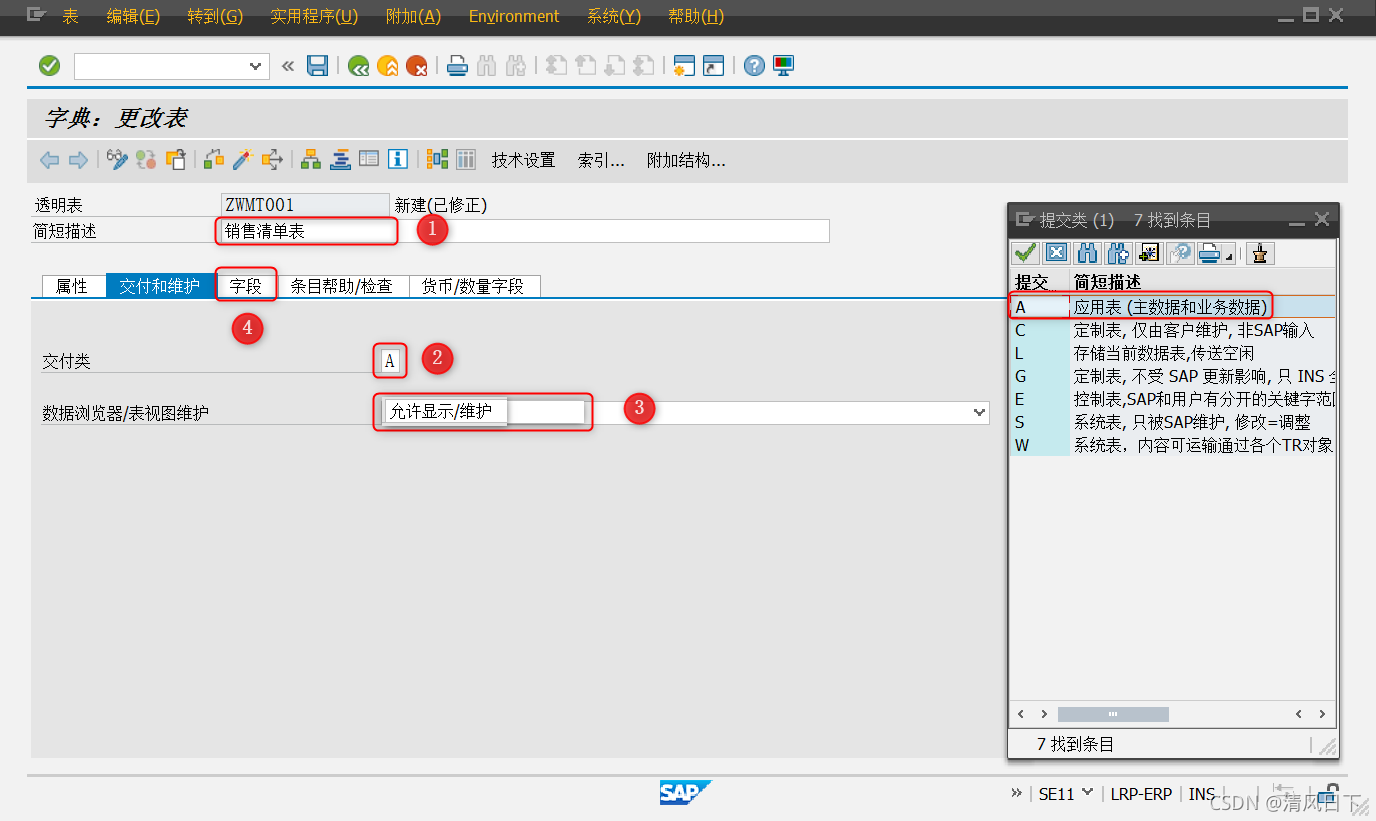
Task: Click the red Cancel icon
Action: coord(417,66)
